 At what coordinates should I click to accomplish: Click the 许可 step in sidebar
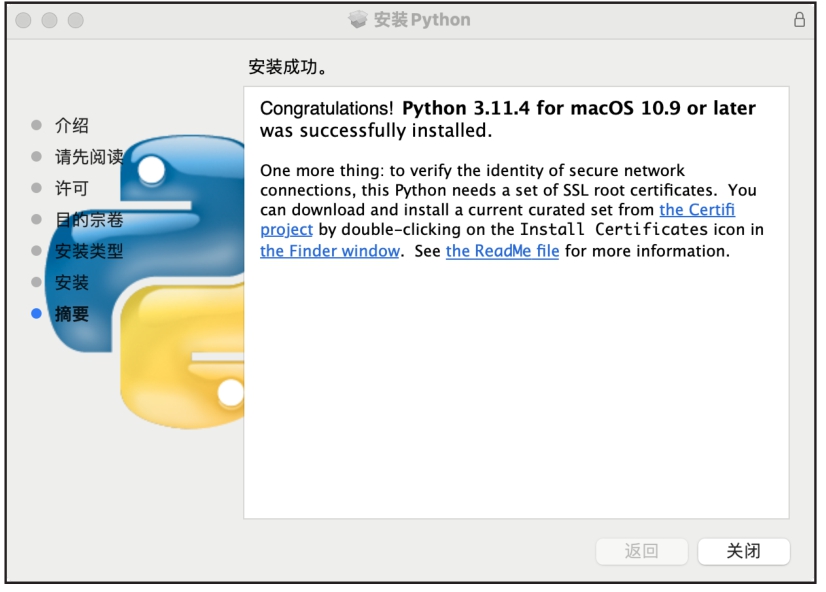point(71,188)
